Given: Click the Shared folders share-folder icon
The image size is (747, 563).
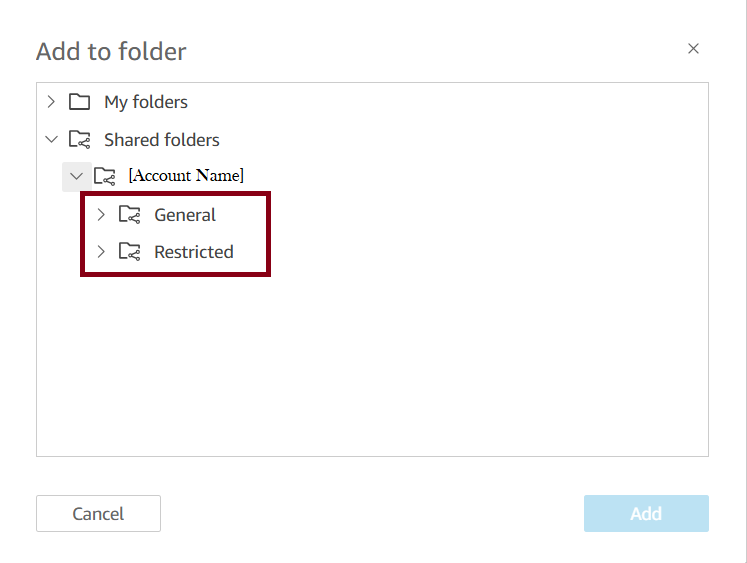Looking at the screenshot, I should tap(79, 140).
